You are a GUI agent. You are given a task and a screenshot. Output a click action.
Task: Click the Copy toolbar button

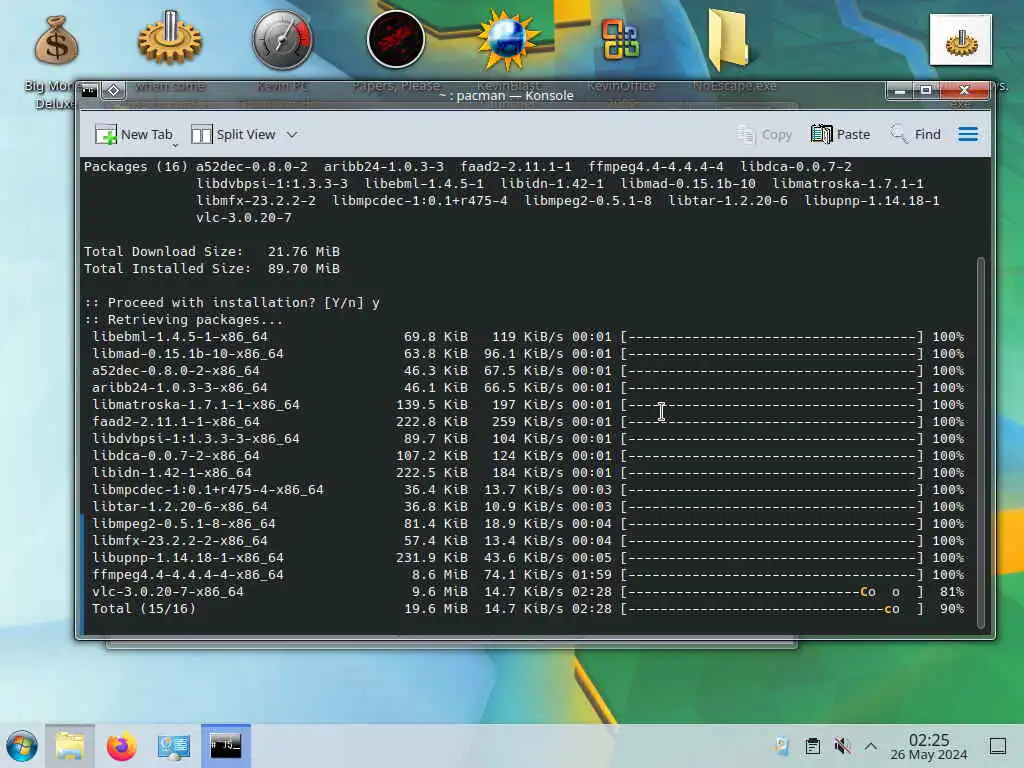pyautogui.click(x=764, y=135)
